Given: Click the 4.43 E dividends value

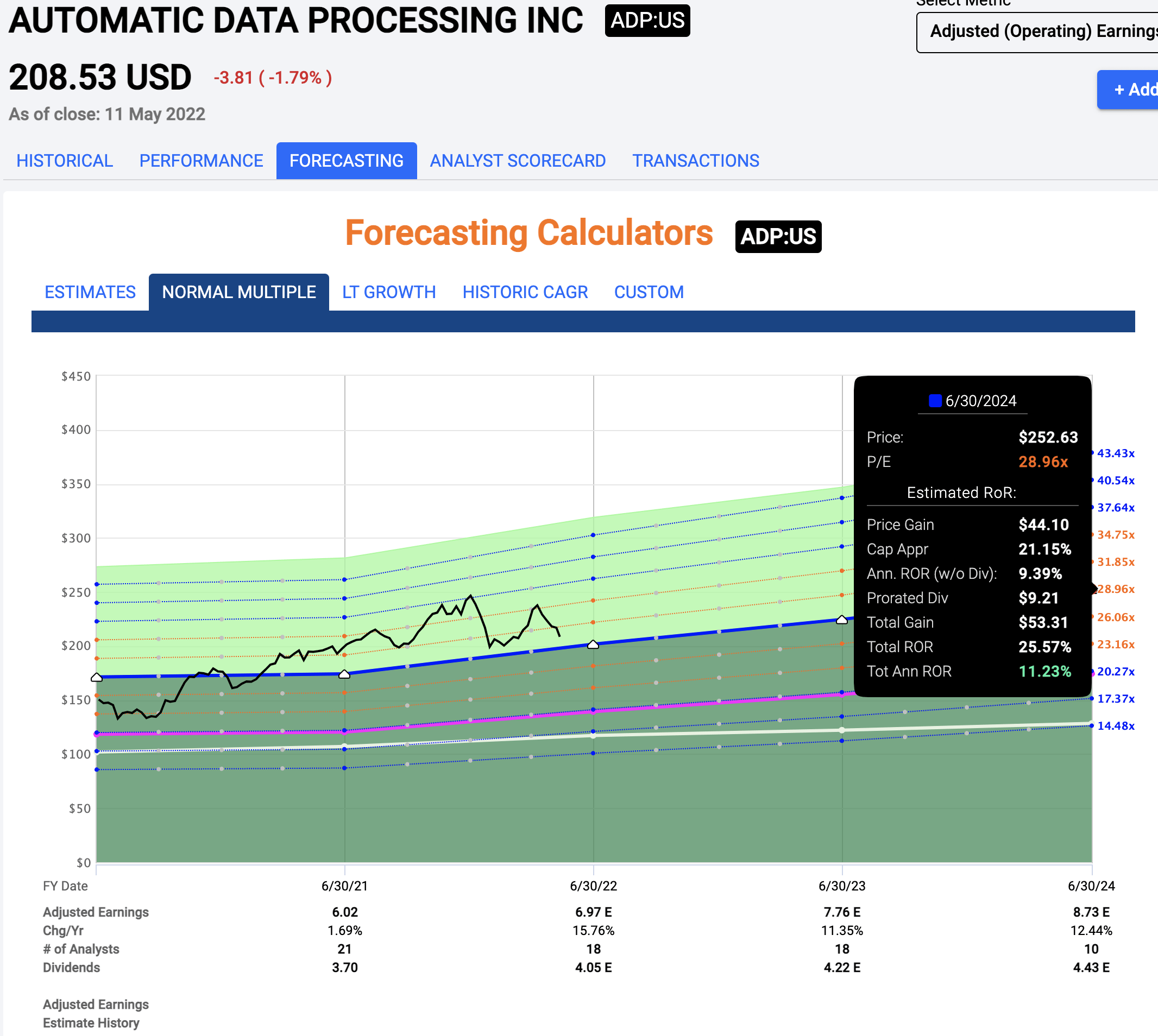Looking at the screenshot, I should [x=1091, y=968].
